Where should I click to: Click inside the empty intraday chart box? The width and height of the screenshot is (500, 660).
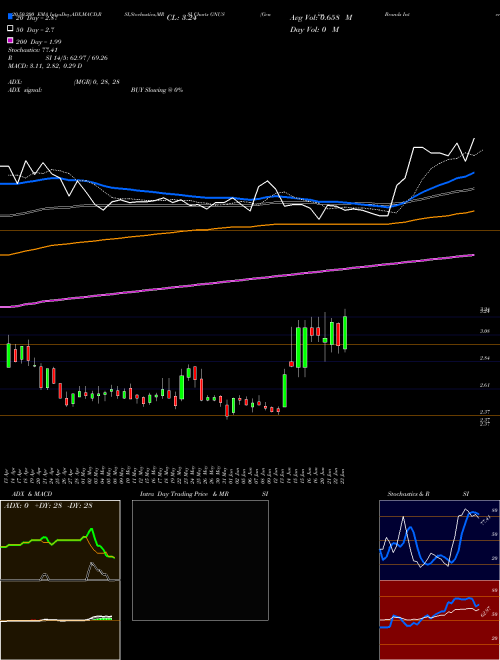tap(200, 560)
